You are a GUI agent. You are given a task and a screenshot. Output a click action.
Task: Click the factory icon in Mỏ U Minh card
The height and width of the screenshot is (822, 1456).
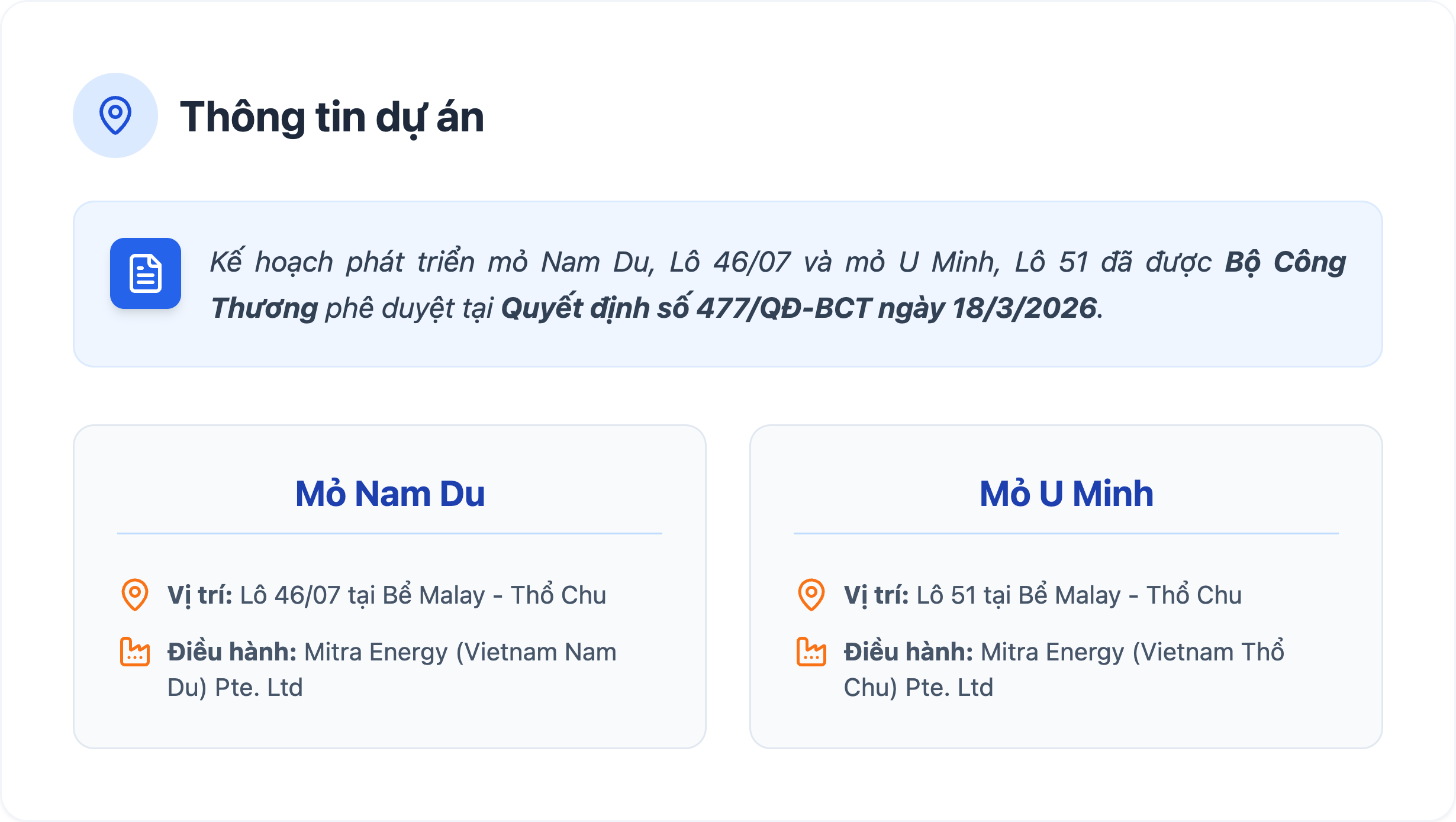pos(811,652)
